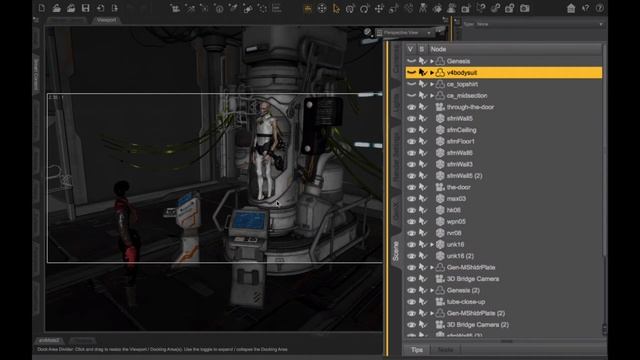This screenshot has width=640, height=360.
Task: Expand the ce_midsection node
Action: coord(432,96)
